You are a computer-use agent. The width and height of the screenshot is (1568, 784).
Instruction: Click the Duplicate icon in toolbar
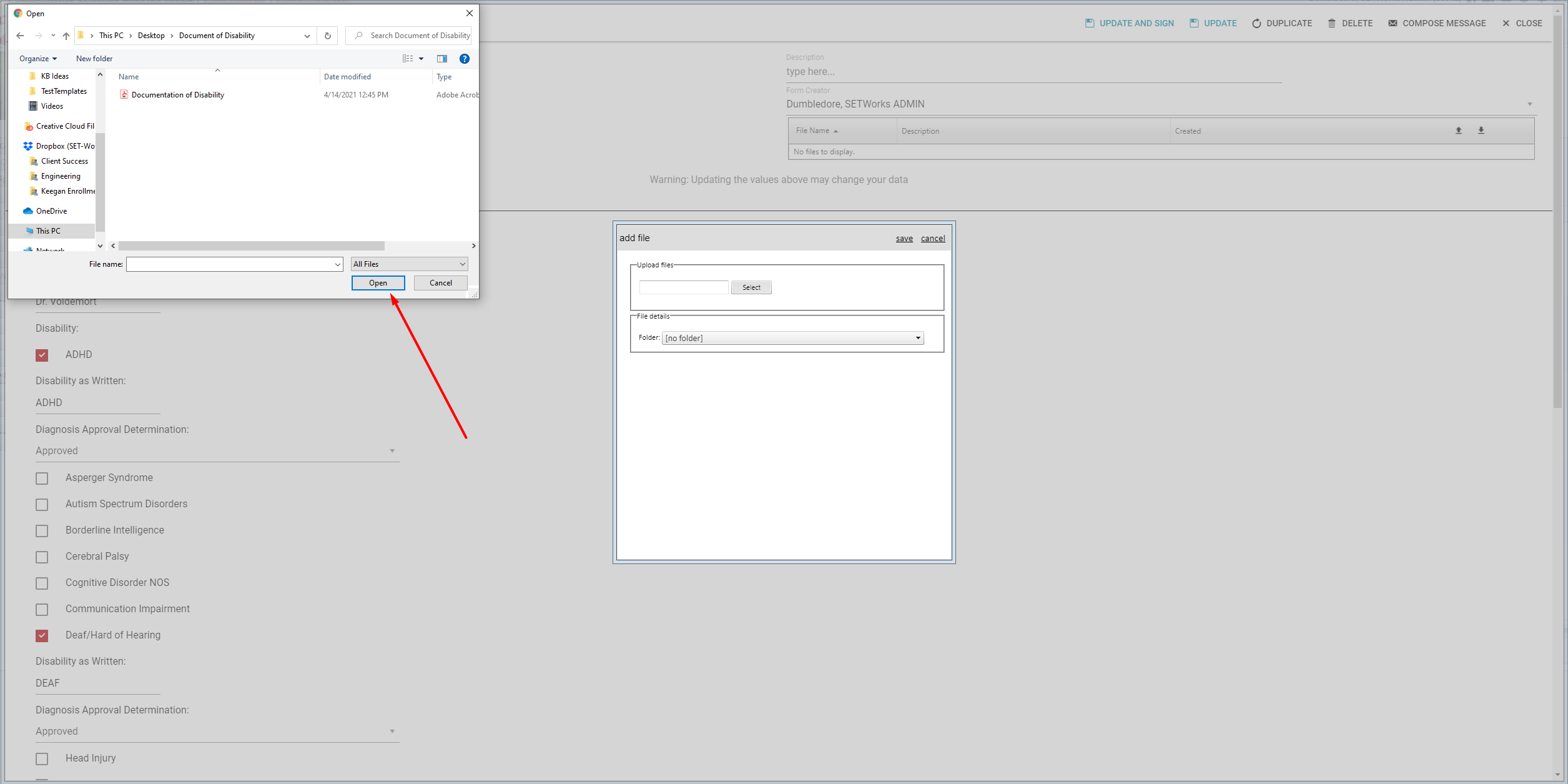pyautogui.click(x=1256, y=23)
